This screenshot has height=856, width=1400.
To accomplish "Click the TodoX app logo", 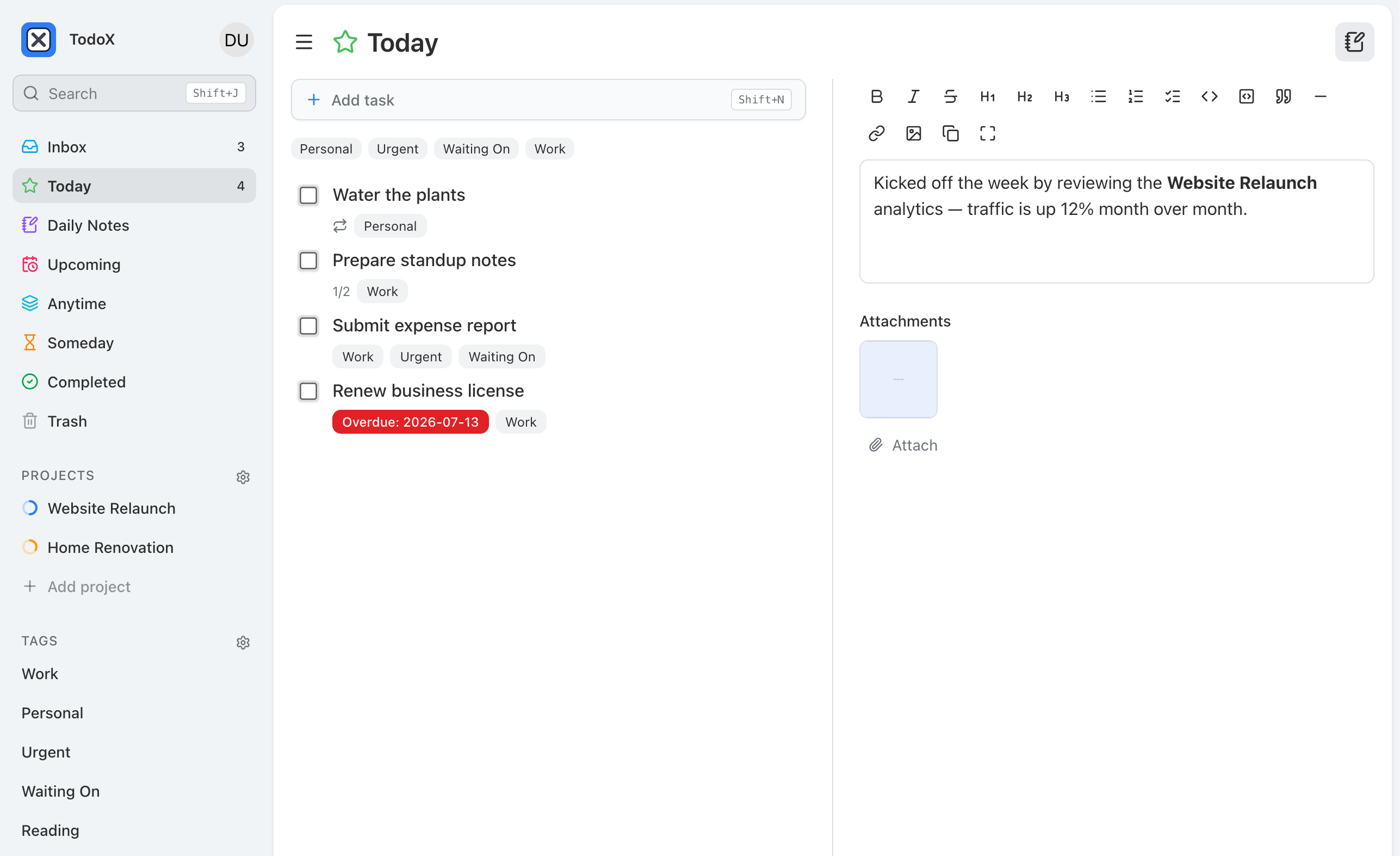I will coord(39,40).
